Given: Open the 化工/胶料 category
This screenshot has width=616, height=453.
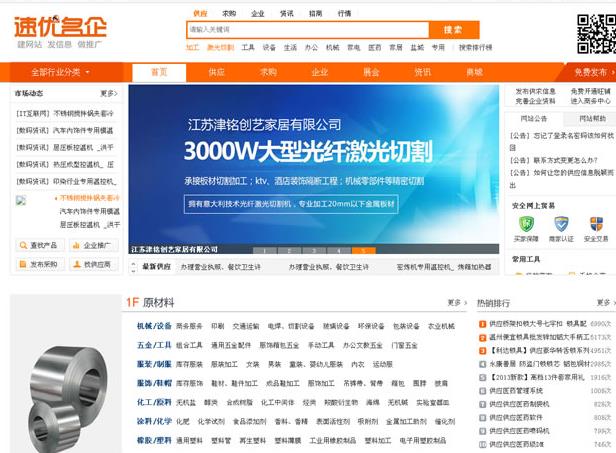Looking at the screenshot, I should point(154,402).
